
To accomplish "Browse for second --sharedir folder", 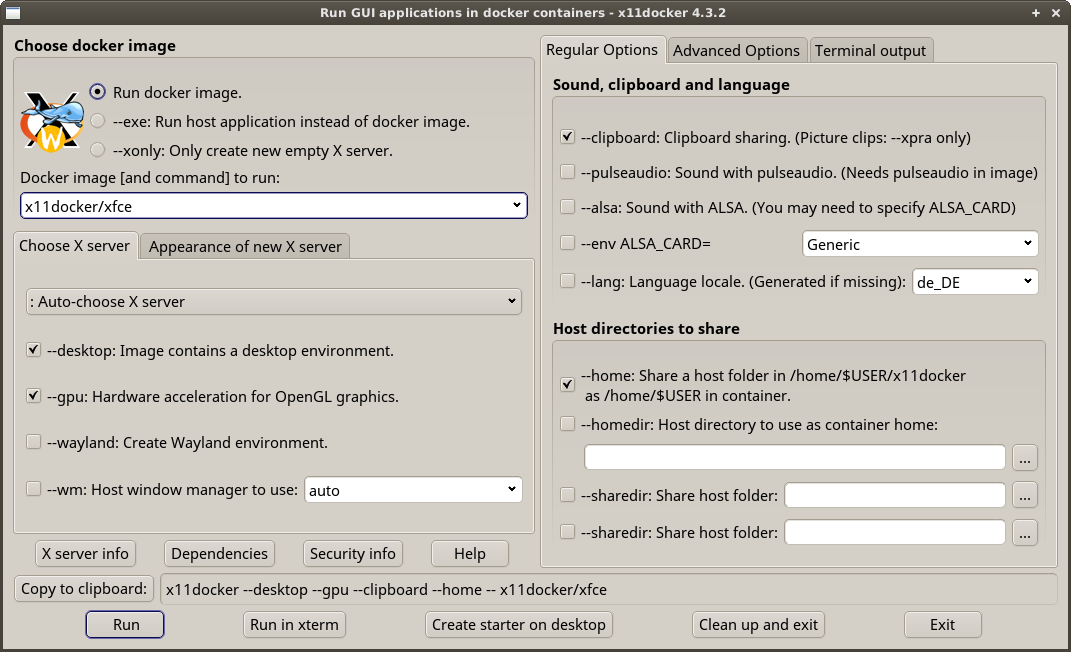I will pyautogui.click(x=1025, y=533).
